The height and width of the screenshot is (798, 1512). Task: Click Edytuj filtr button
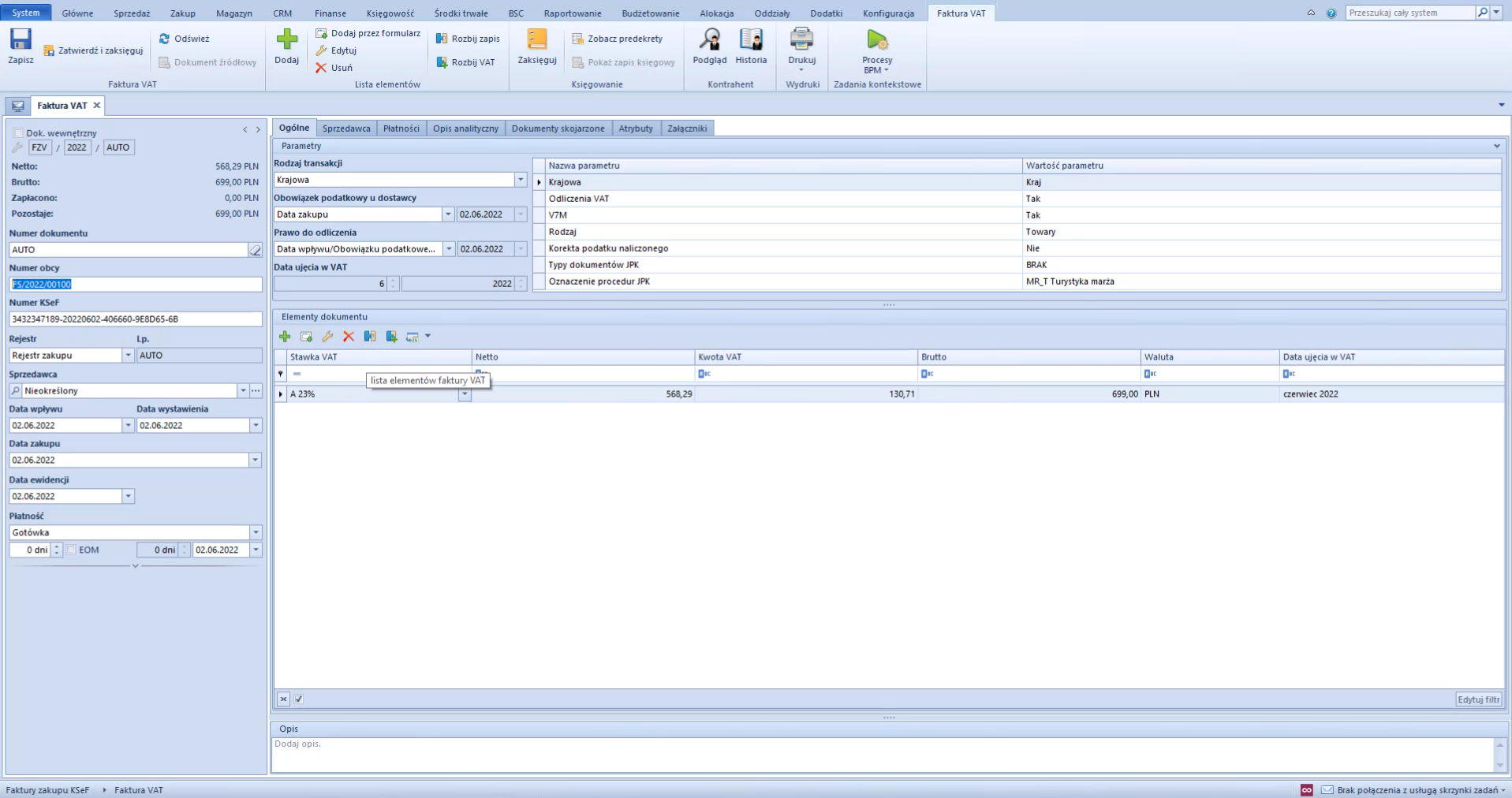[x=1478, y=699]
